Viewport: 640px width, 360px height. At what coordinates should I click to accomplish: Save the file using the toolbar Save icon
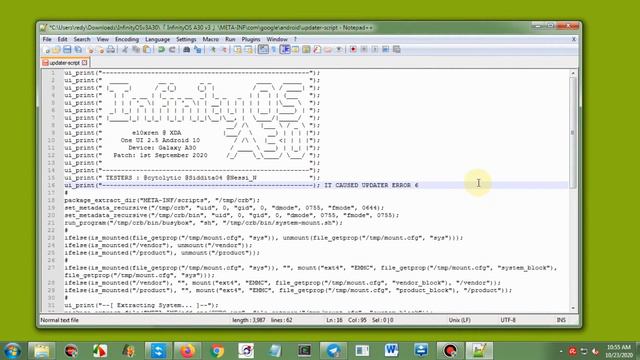click(67, 50)
